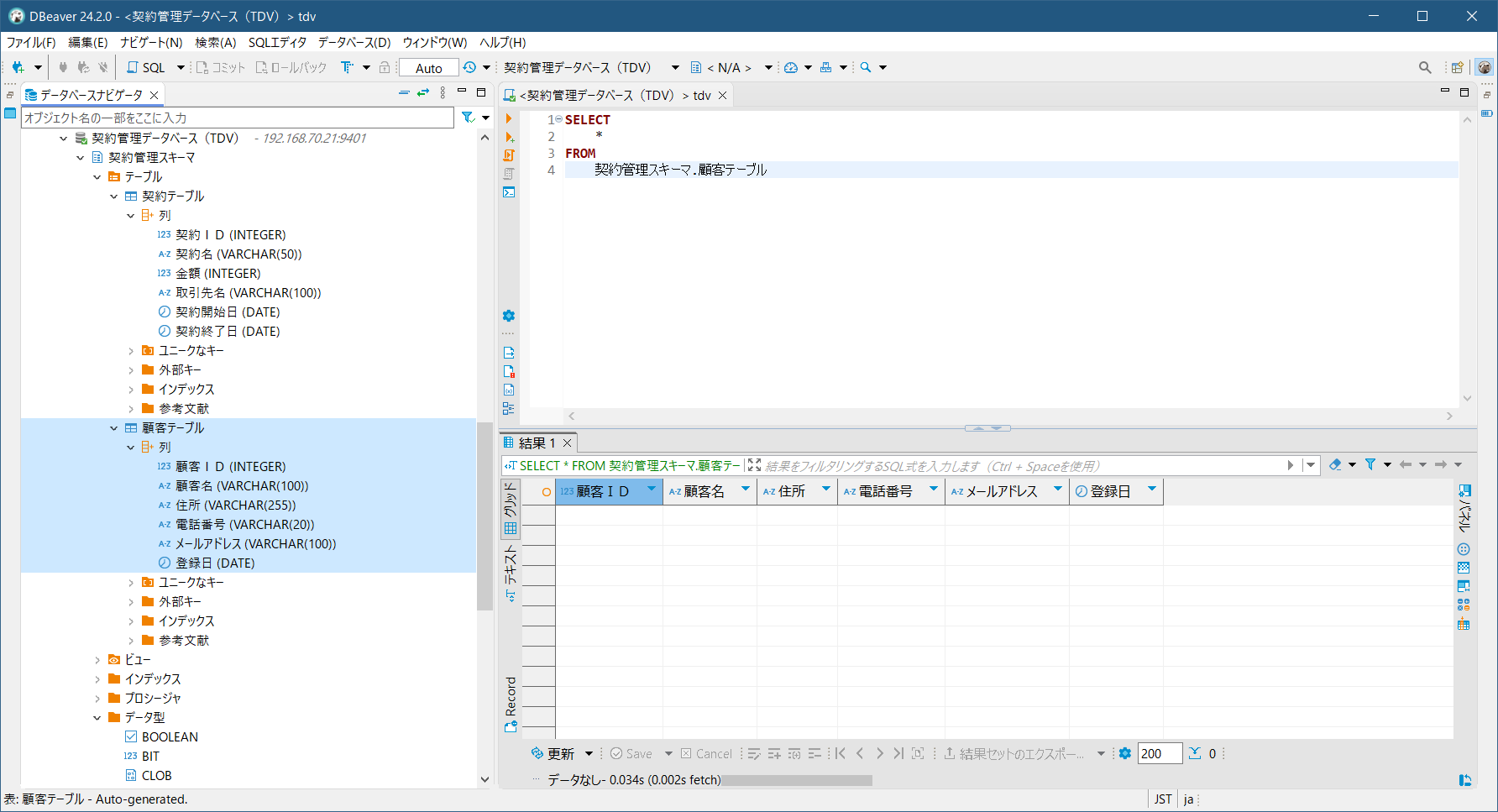The height and width of the screenshot is (812, 1498).
Task: Open navigator view menu dots
Action: coord(443,93)
